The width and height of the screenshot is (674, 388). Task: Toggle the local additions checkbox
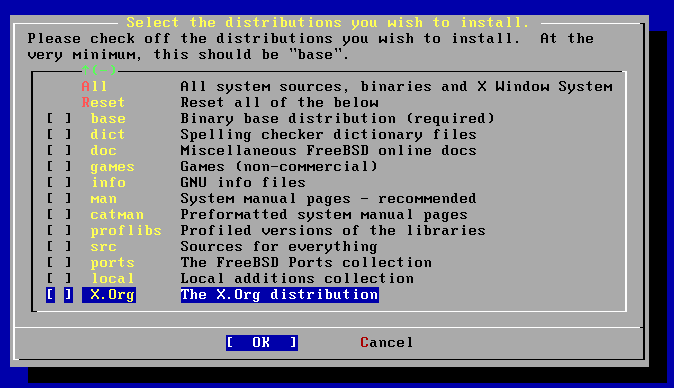point(59,278)
